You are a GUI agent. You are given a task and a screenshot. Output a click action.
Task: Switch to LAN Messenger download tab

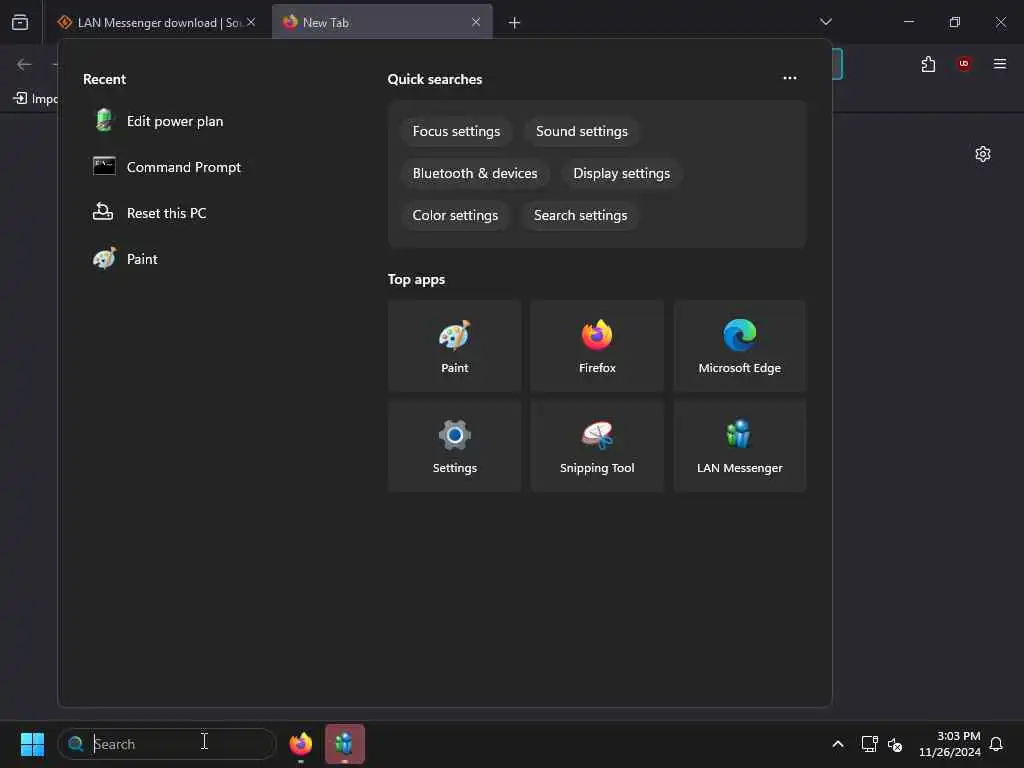tap(159, 23)
